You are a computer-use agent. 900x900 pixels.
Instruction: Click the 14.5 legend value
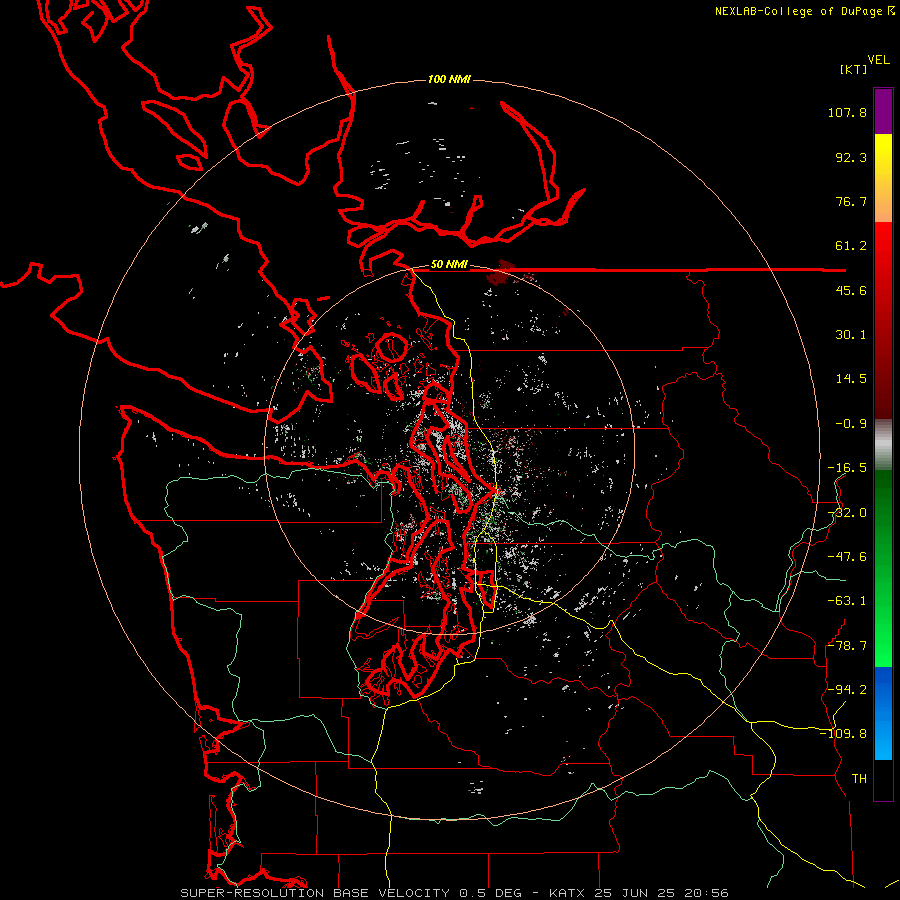(x=851, y=379)
